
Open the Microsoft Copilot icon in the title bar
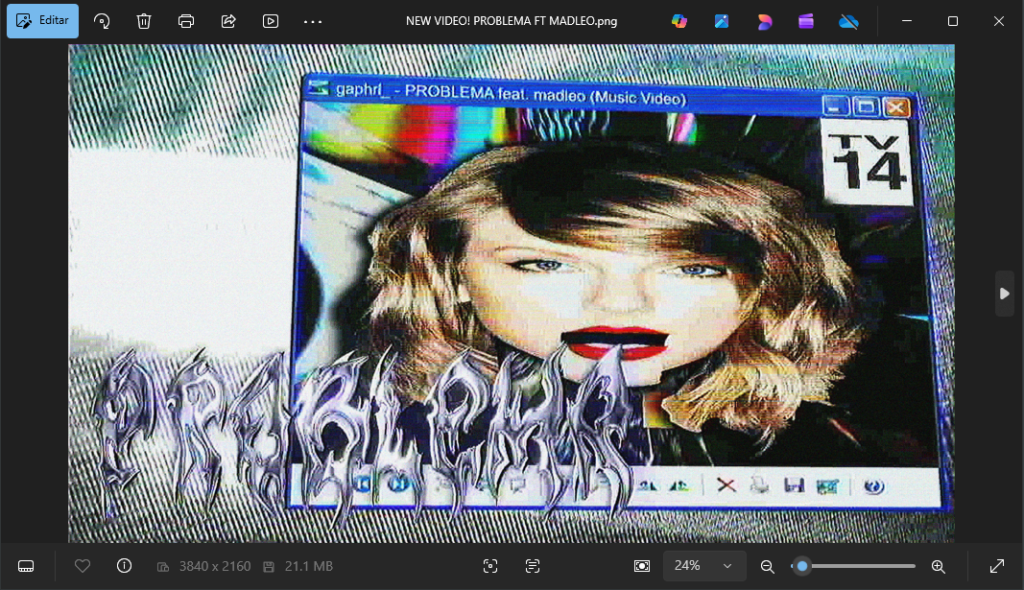coord(680,21)
